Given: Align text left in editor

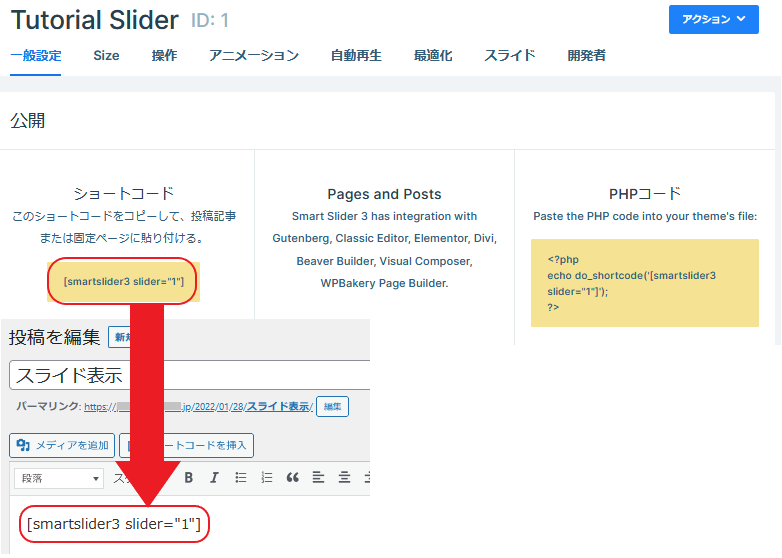Looking at the screenshot, I should pyautogui.click(x=318, y=478).
